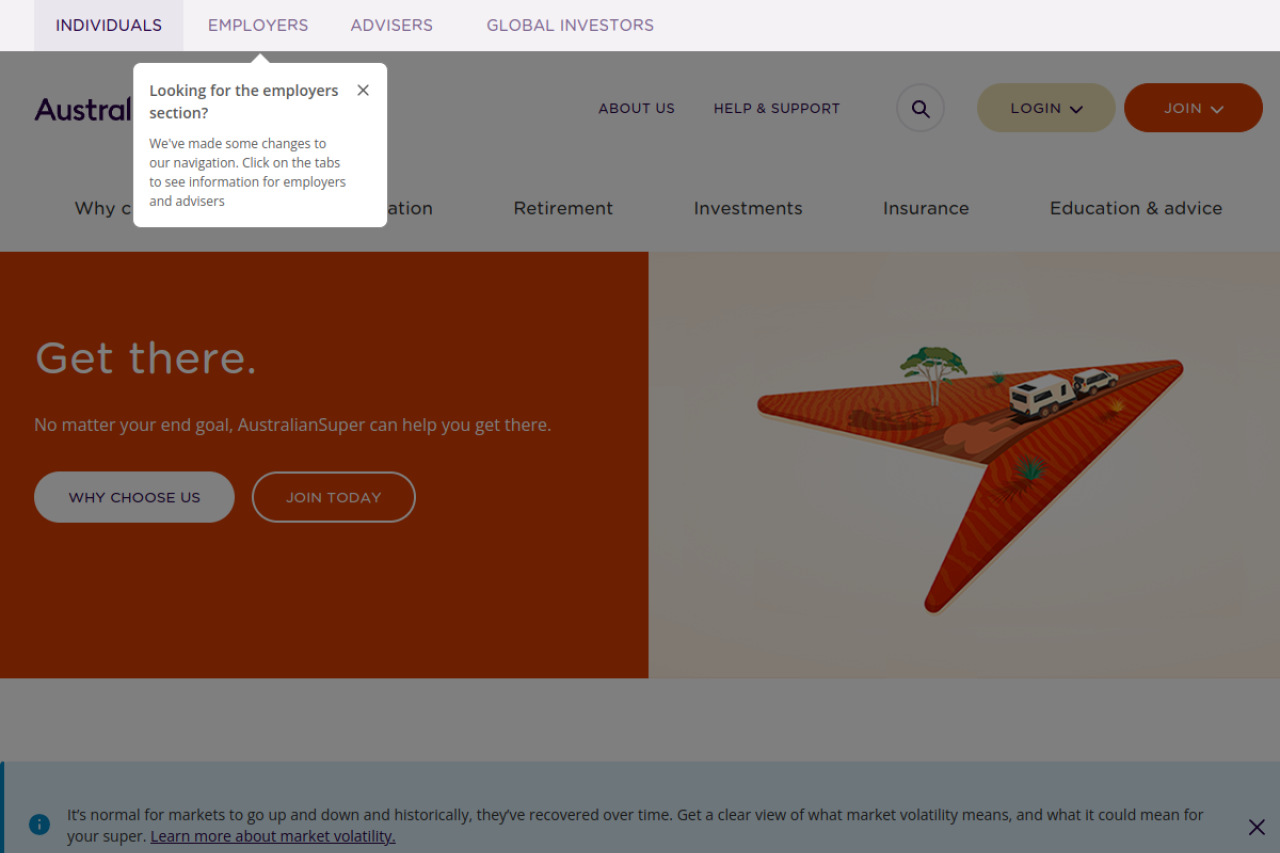Switch to the Employers tab
This screenshot has height=853, width=1280.
coord(258,25)
